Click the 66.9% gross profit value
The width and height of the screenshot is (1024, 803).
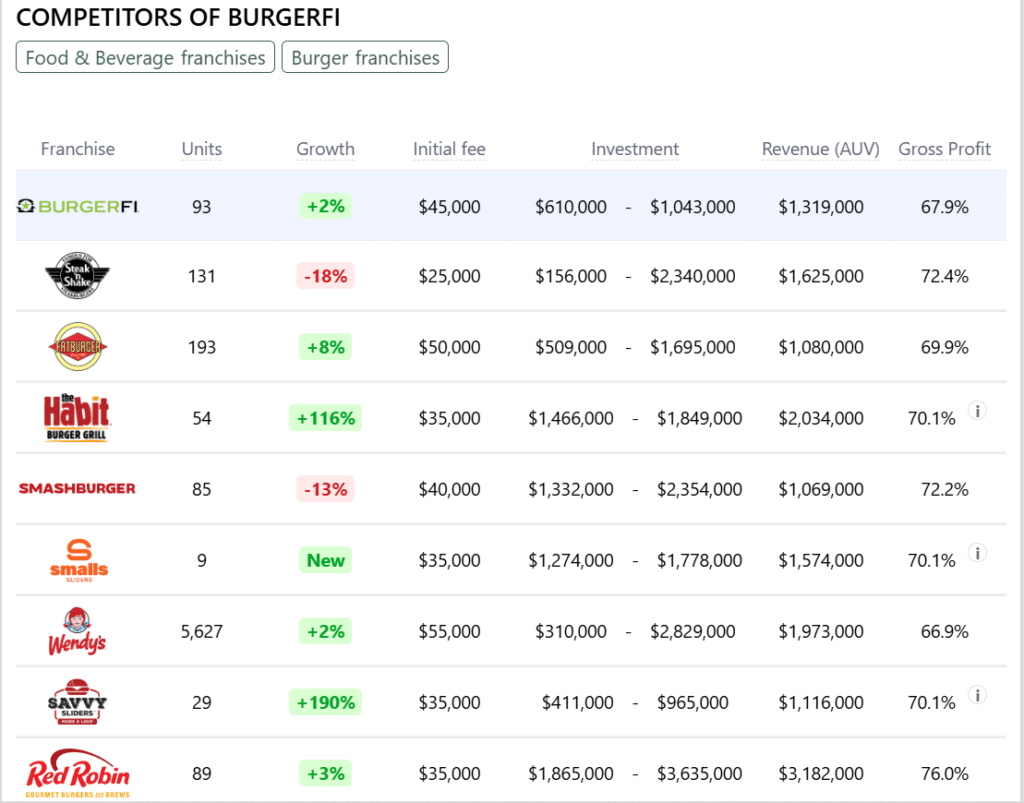pyautogui.click(x=944, y=631)
